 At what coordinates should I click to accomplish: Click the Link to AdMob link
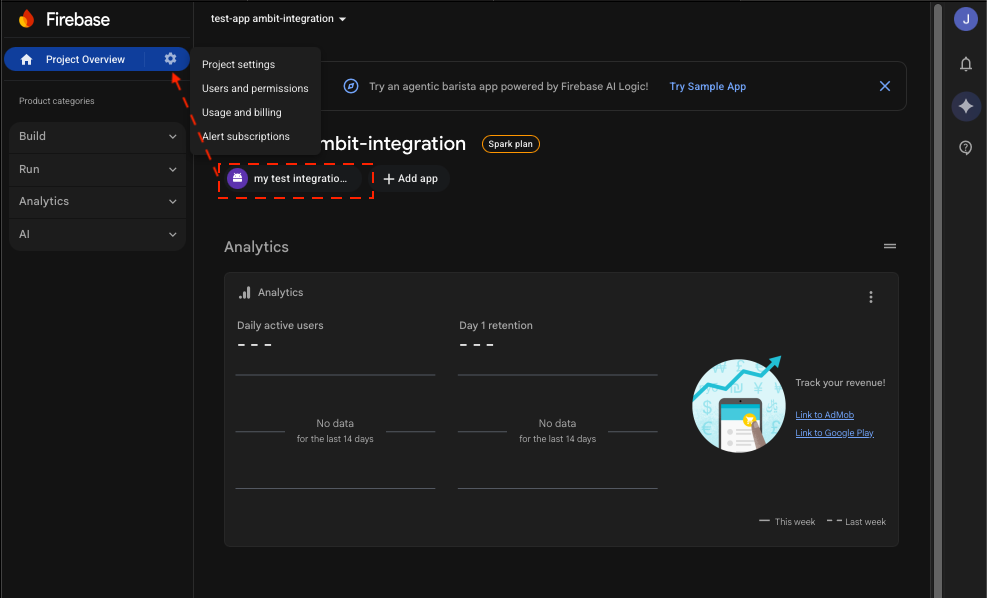pyautogui.click(x=824, y=414)
